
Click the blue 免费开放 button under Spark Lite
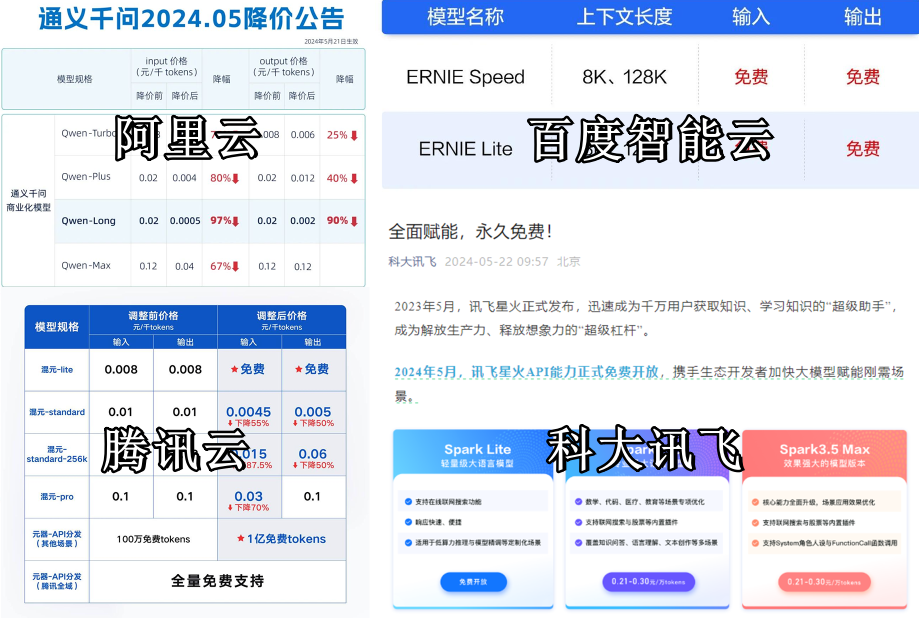[473, 581]
